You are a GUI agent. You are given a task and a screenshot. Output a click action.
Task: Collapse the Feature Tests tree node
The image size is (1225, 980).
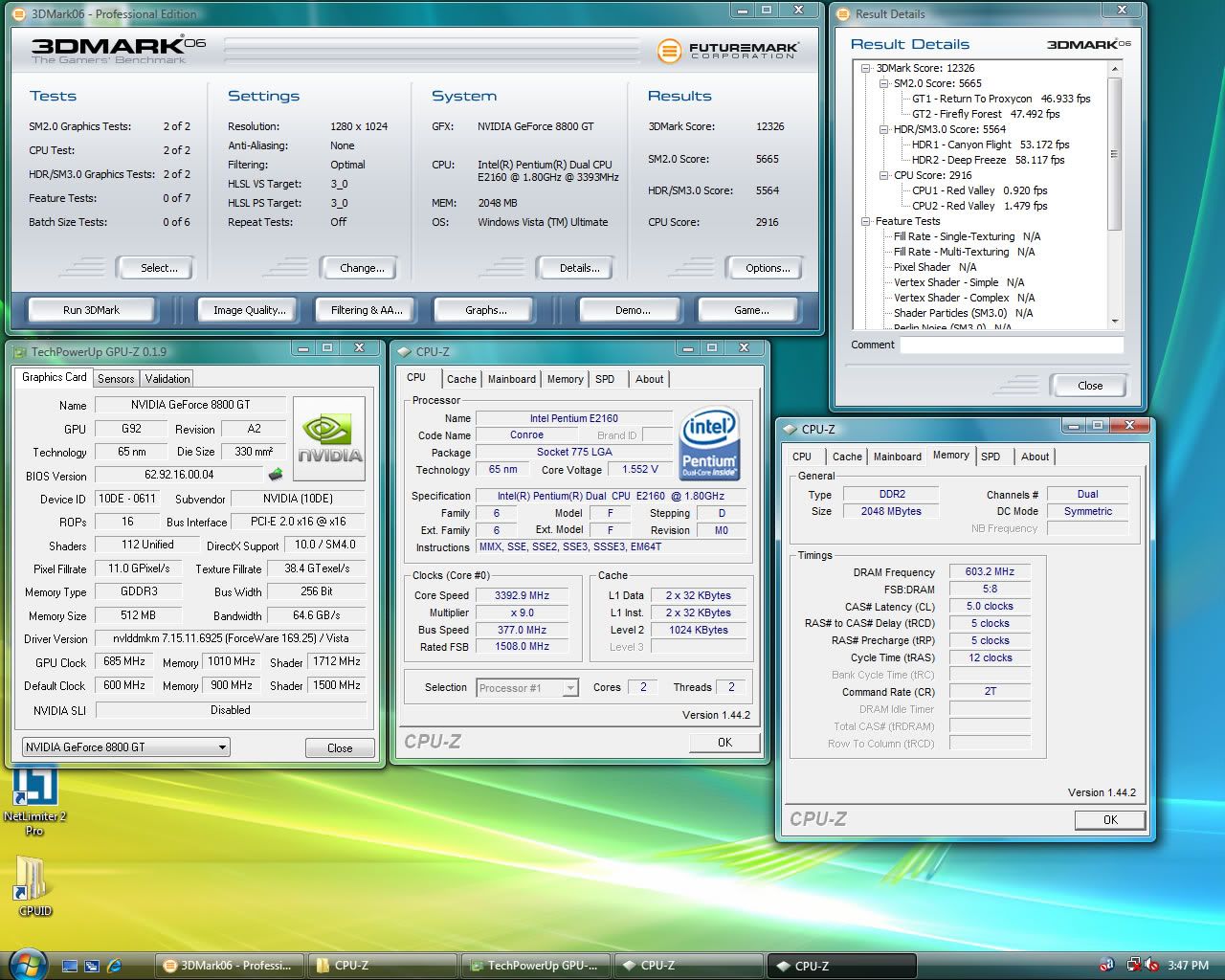(x=866, y=221)
